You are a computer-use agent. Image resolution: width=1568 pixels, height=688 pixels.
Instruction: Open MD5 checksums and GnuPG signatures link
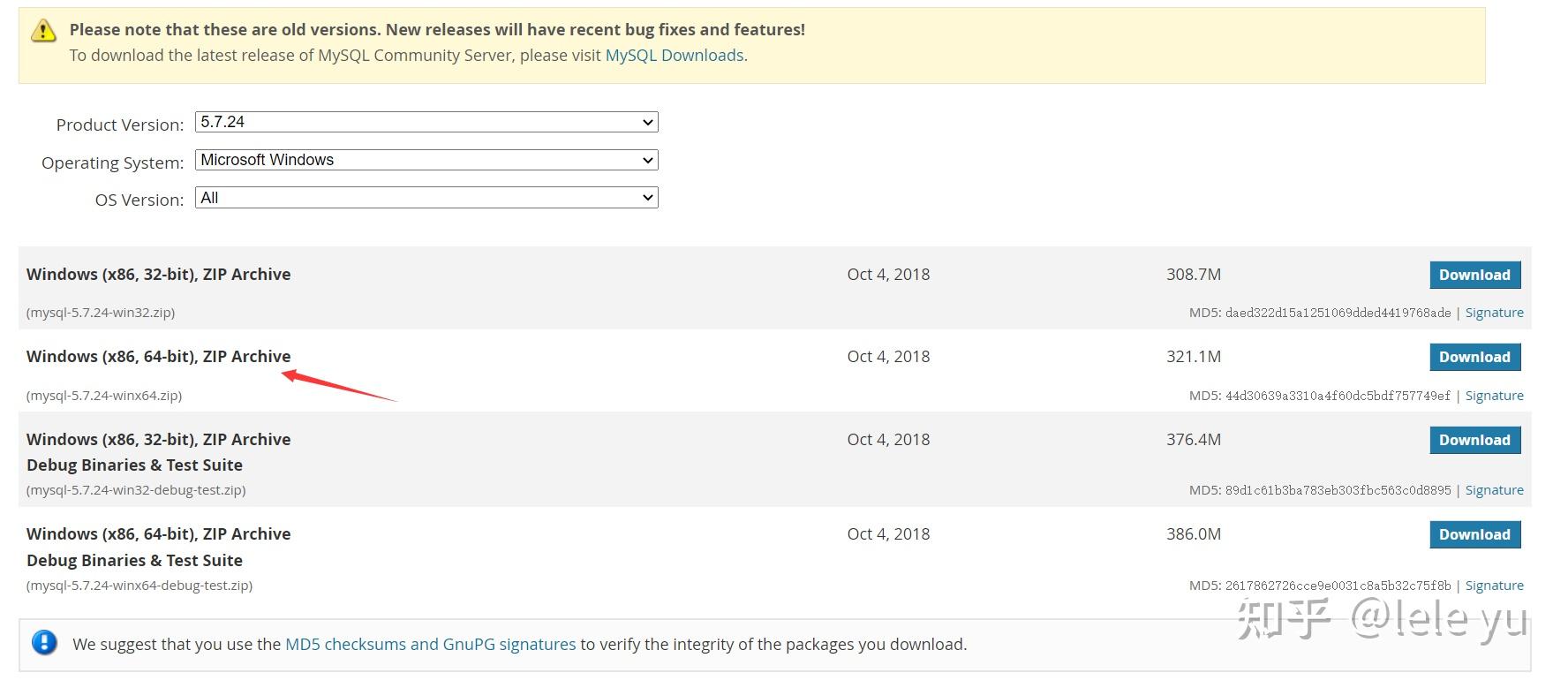(431, 644)
